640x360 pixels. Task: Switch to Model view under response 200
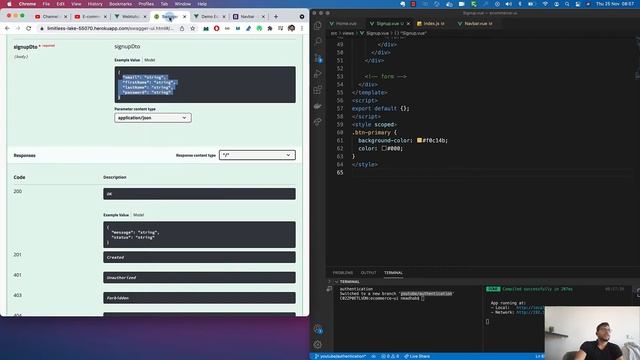pos(138,215)
